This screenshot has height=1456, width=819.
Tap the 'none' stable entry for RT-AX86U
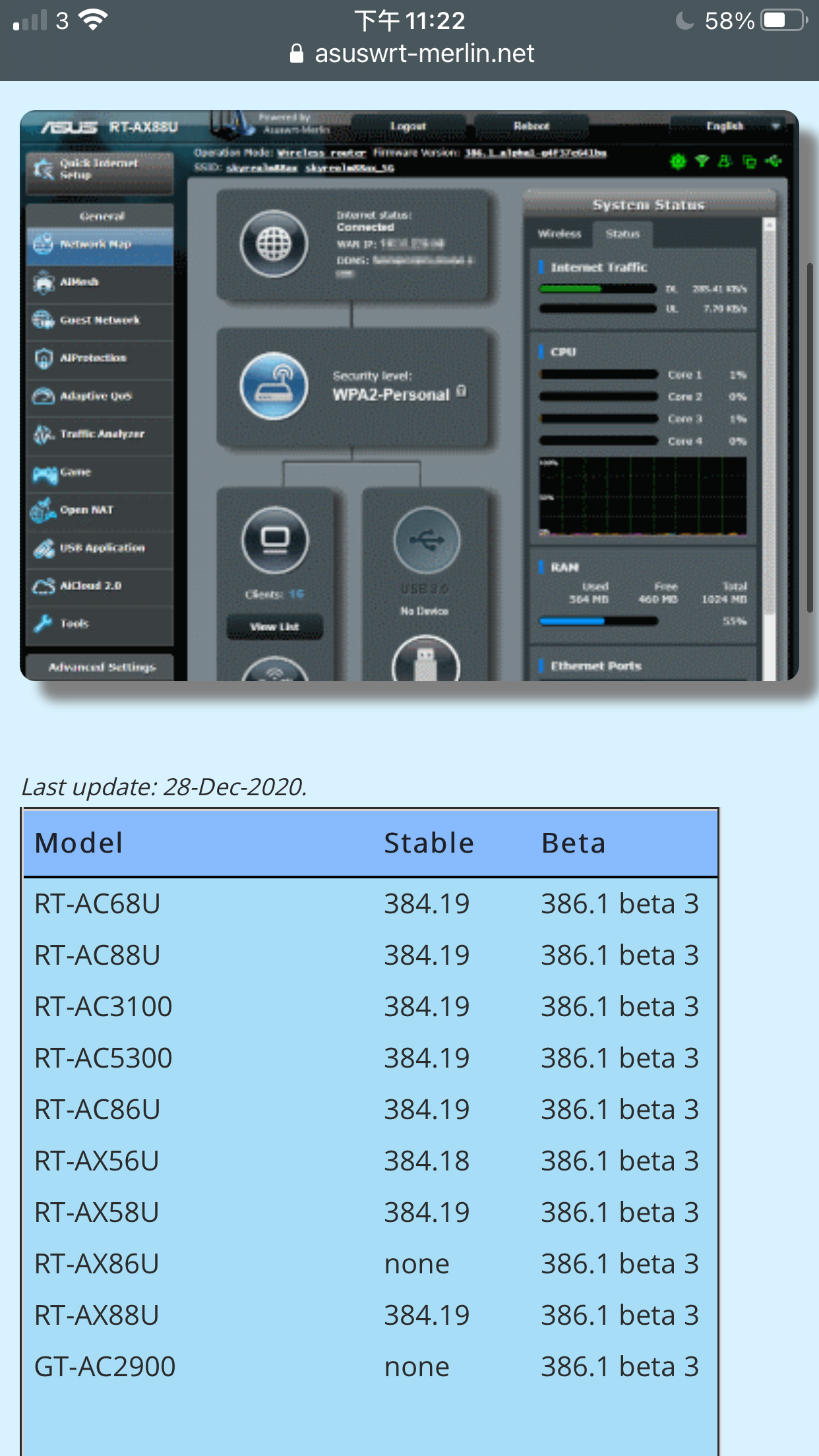[x=417, y=1264]
